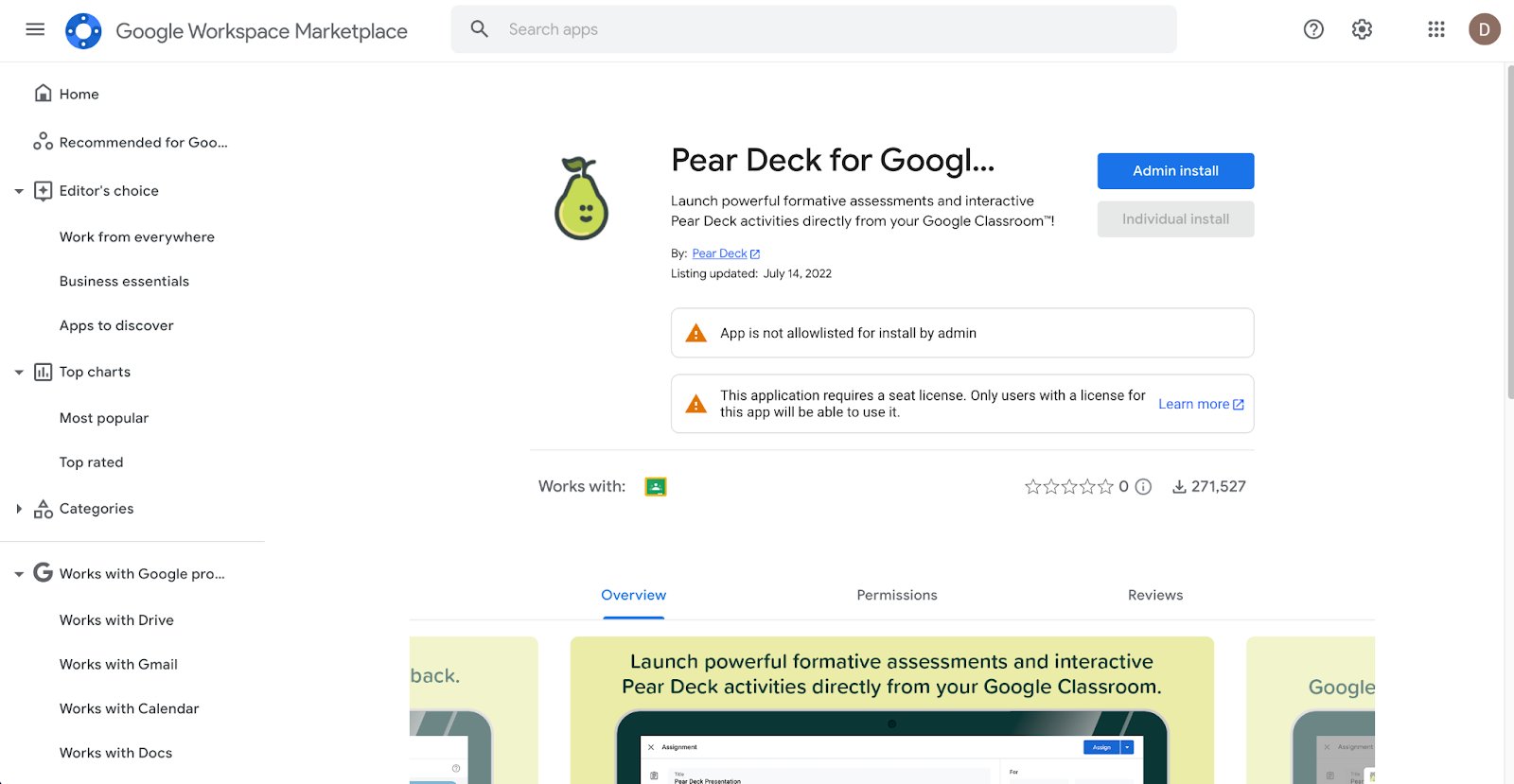The height and width of the screenshot is (784, 1514).
Task: Open Works with Calendar
Action: point(129,708)
